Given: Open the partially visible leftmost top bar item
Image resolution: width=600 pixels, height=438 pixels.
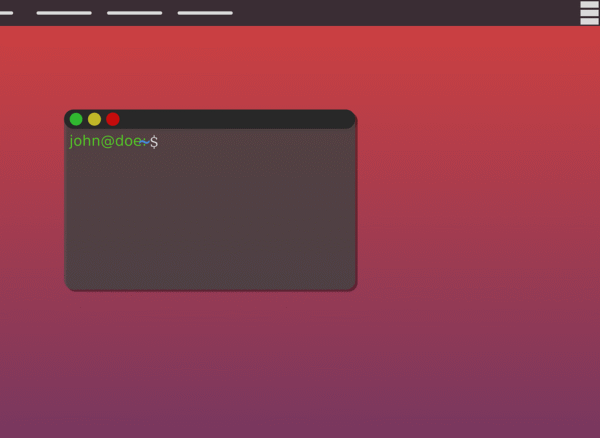Looking at the screenshot, I should (x=6, y=13).
